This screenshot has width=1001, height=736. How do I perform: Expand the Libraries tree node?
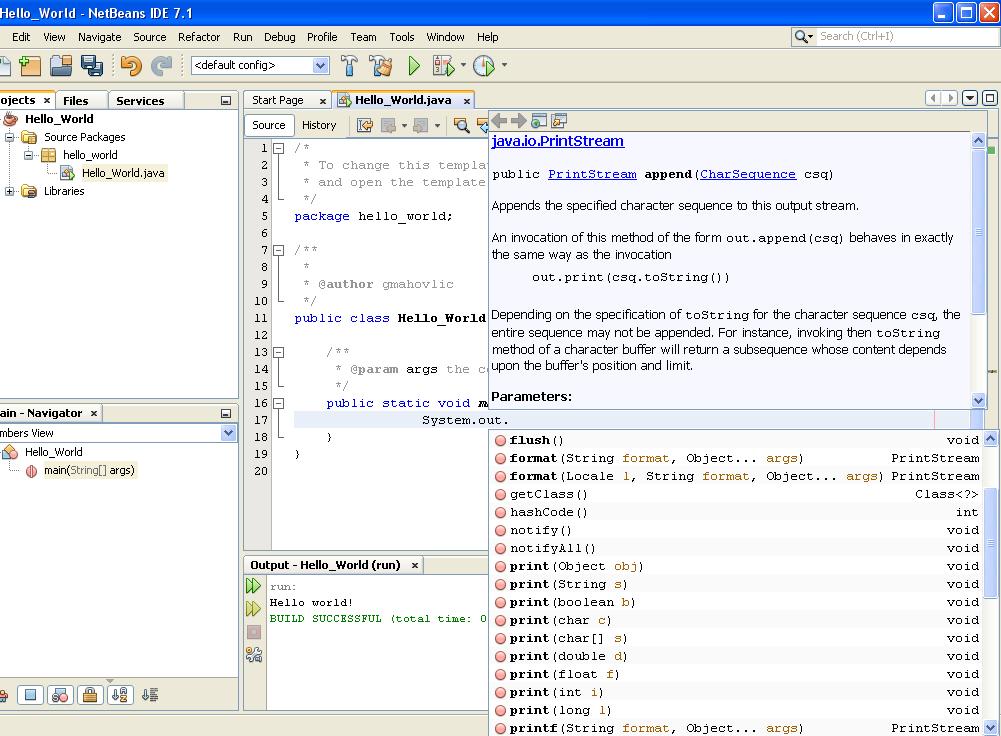[x=10, y=191]
